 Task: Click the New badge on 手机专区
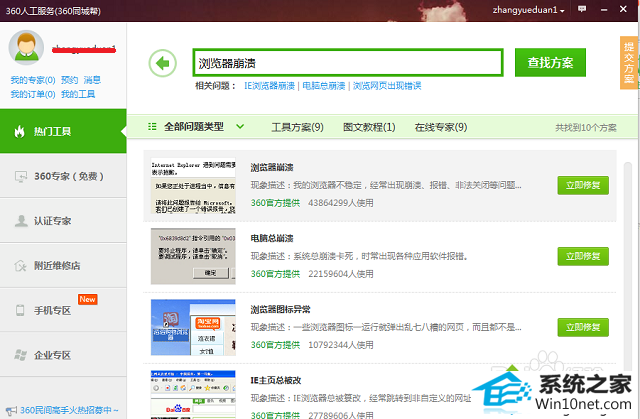(x=87, y=299)
